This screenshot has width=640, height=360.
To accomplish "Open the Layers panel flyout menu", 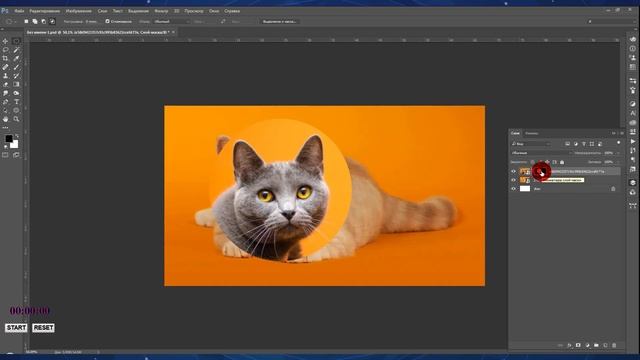I will [x=622, y=133].
